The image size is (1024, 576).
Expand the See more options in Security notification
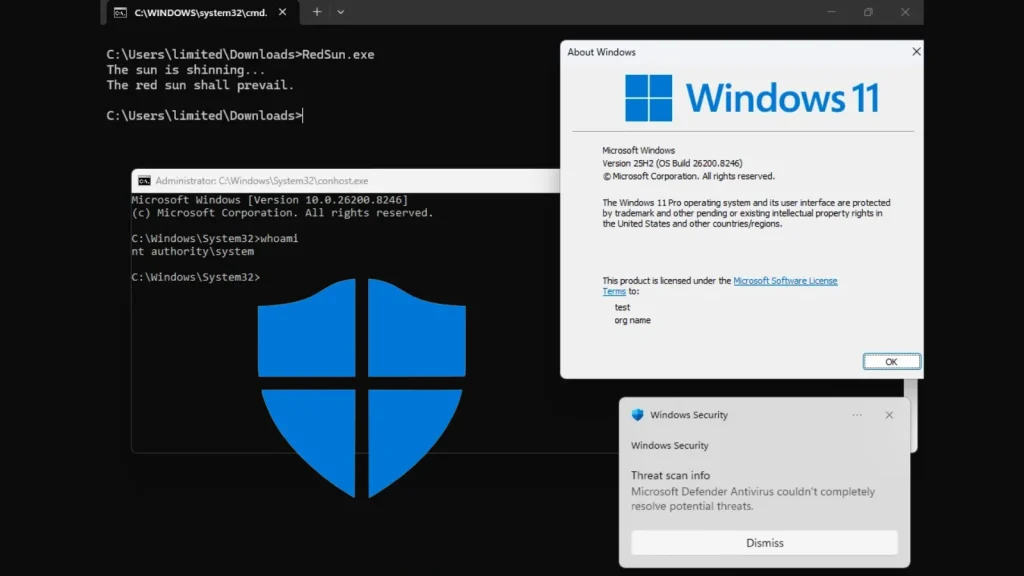(856, 414)
